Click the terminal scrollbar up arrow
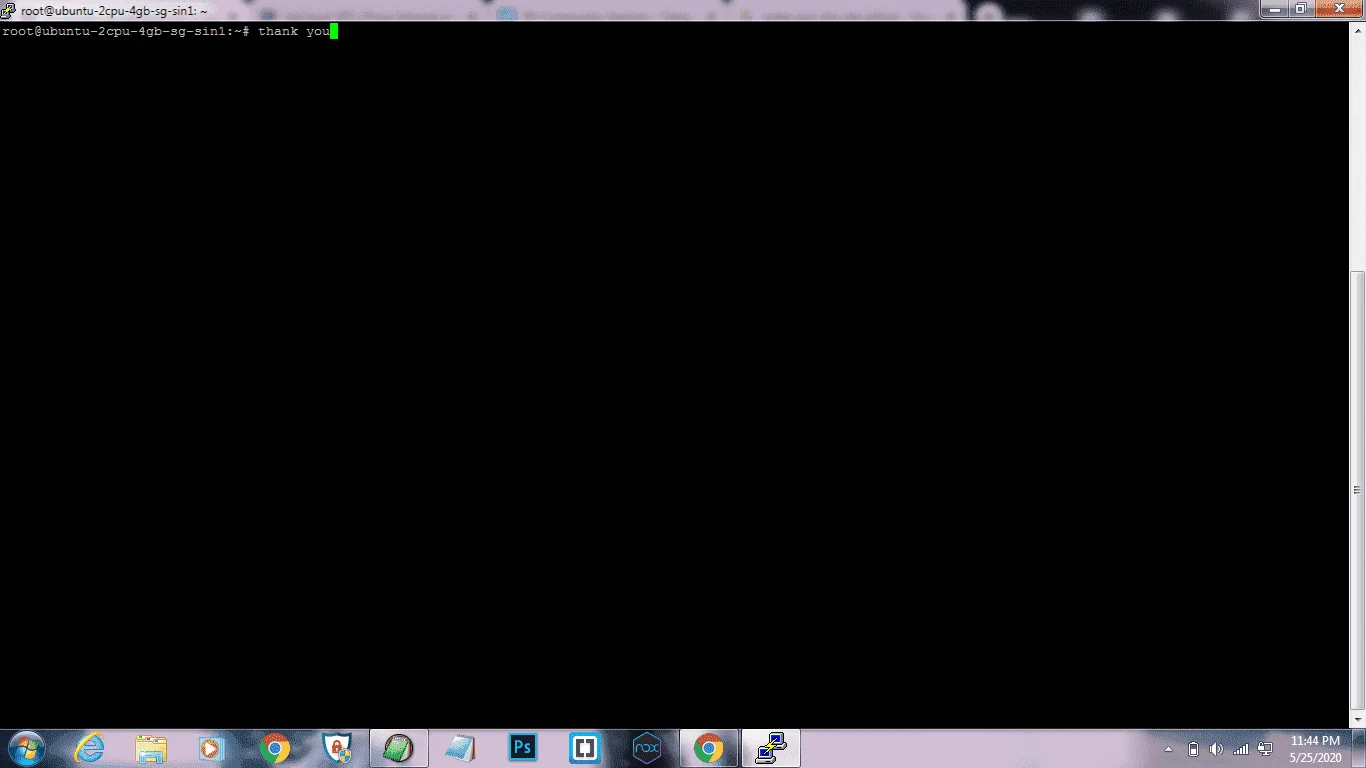 [1357, 28]
